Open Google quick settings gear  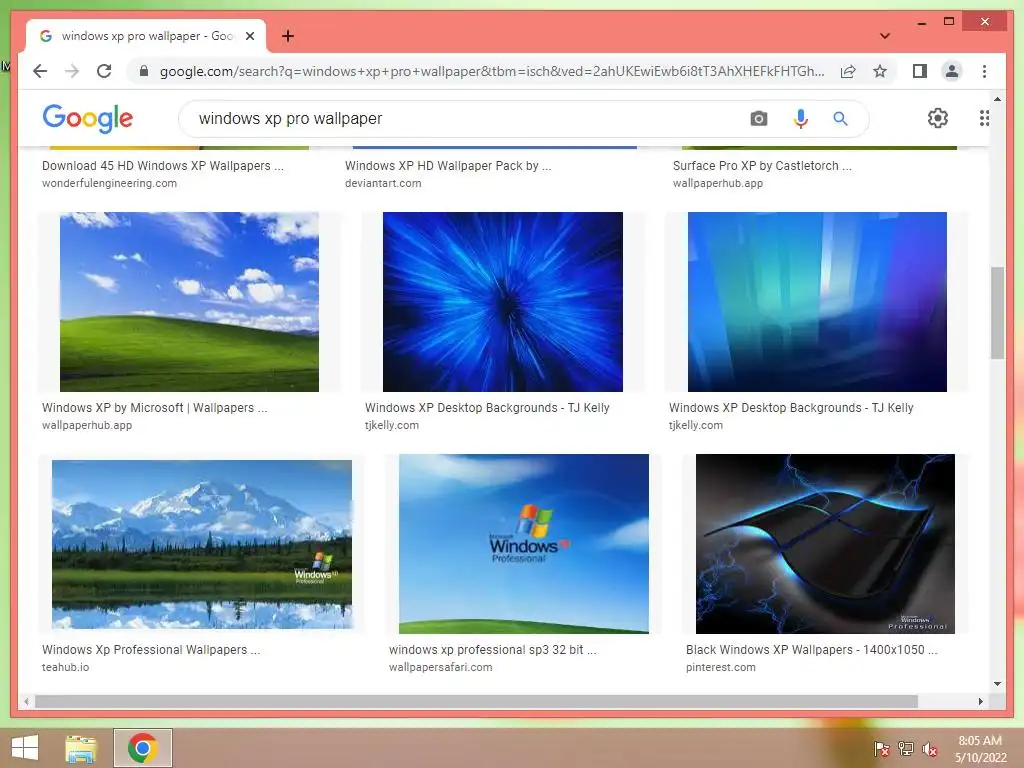point(938,118)
